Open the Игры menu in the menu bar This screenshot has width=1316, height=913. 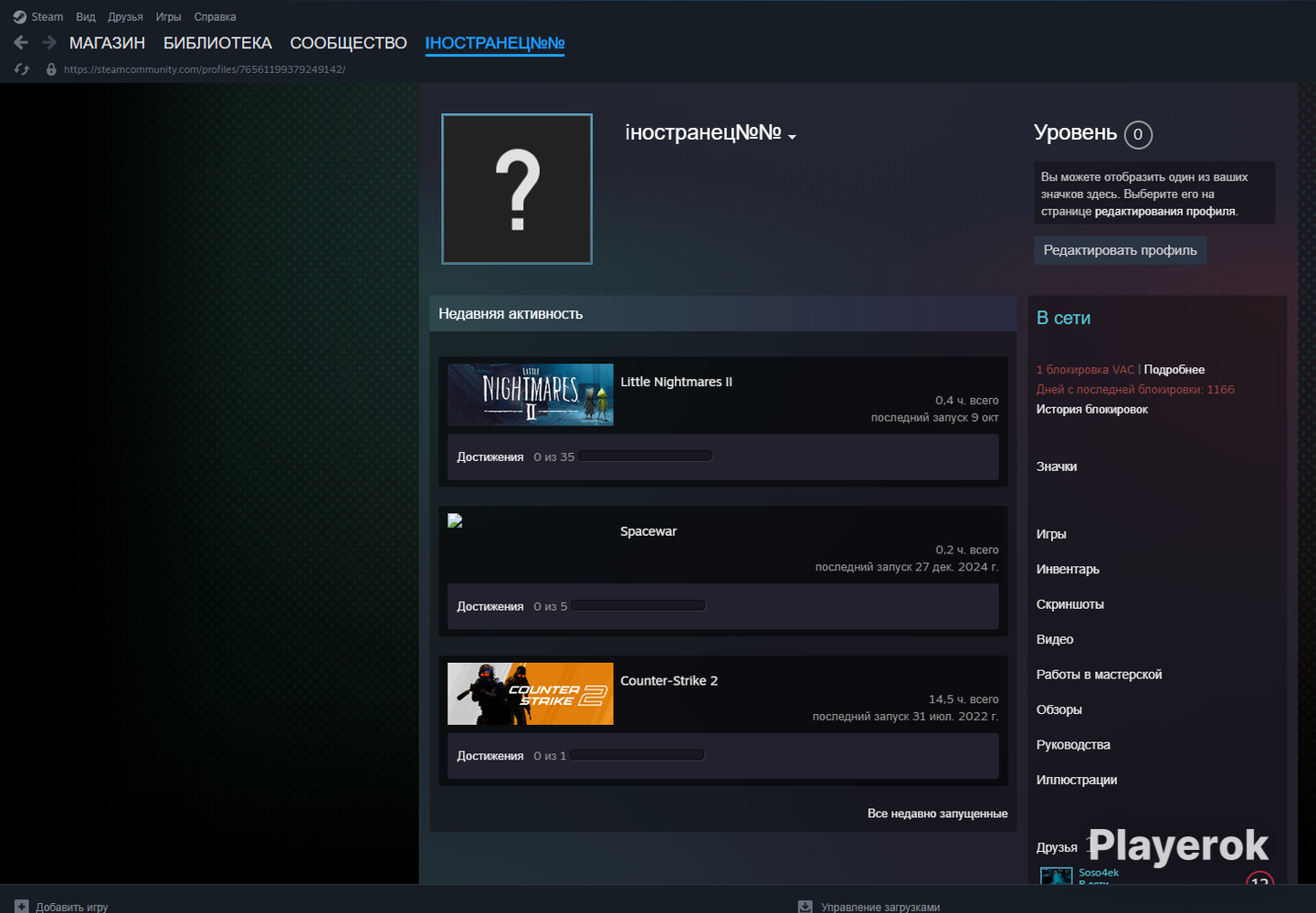168,17
